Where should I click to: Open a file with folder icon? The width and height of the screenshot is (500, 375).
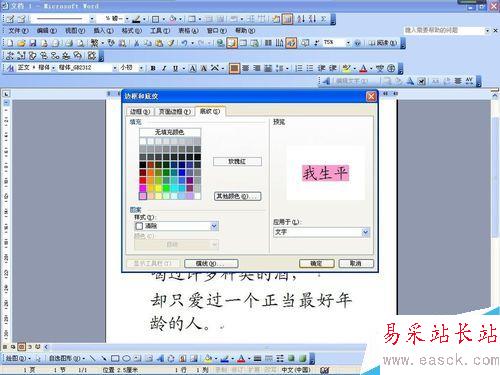[x=21, y=43]
